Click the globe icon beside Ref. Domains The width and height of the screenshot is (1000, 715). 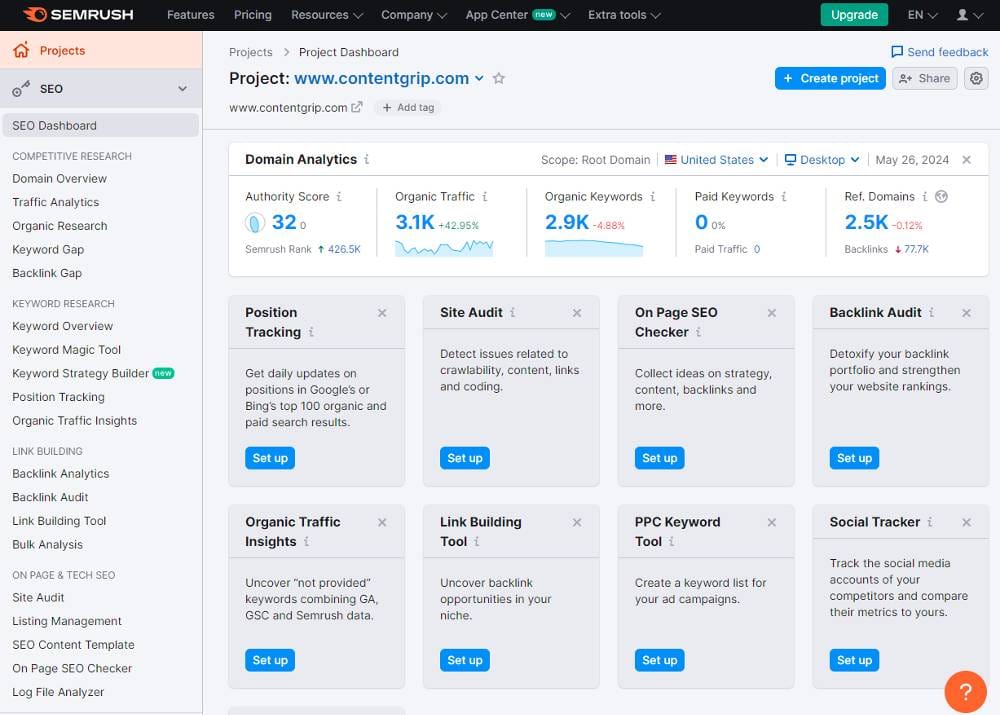[x=938, y=196]
